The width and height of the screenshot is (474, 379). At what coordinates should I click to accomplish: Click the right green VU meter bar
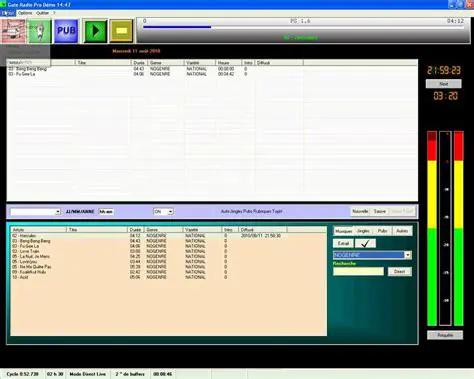(x=459, y=228)
